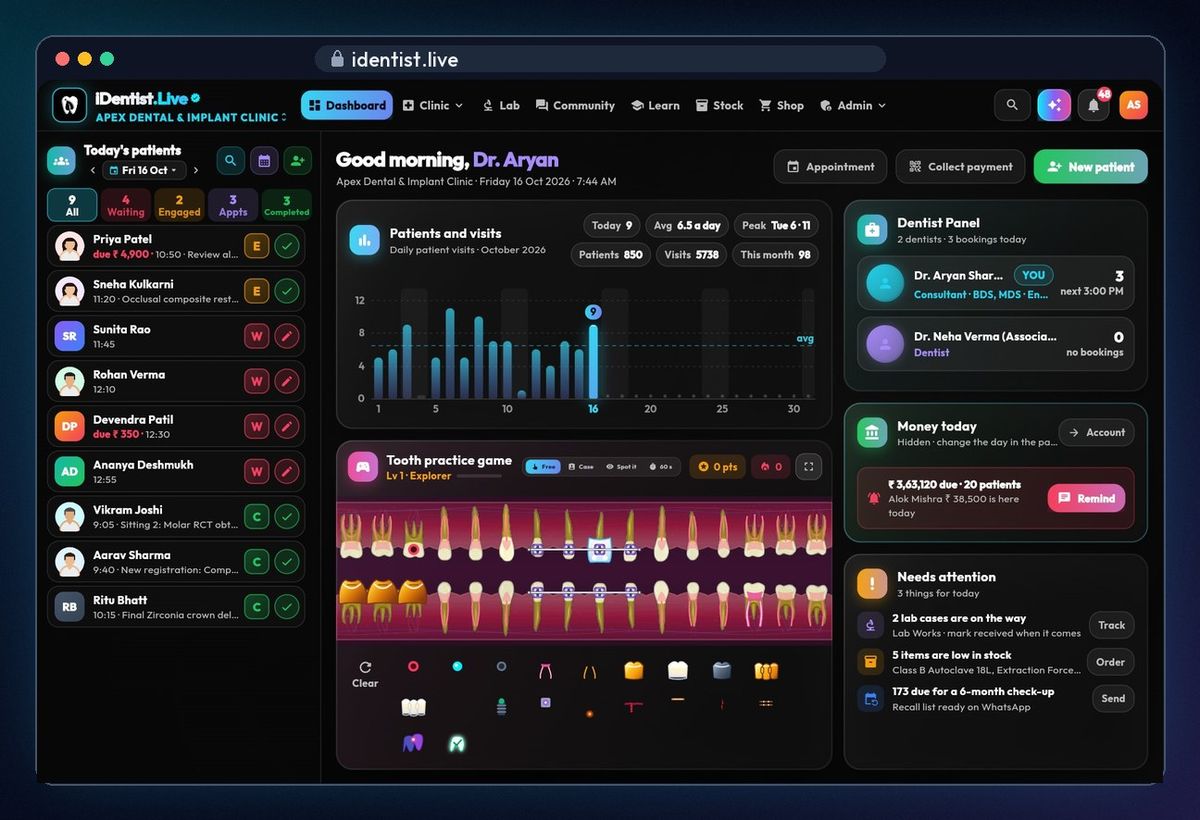Open the Admin dropdown menu
Viewport: 1200px width, 820px height.
[853, 105]
